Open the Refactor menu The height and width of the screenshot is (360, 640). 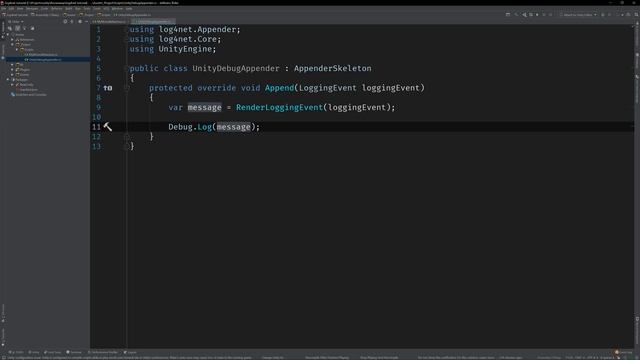57,9
